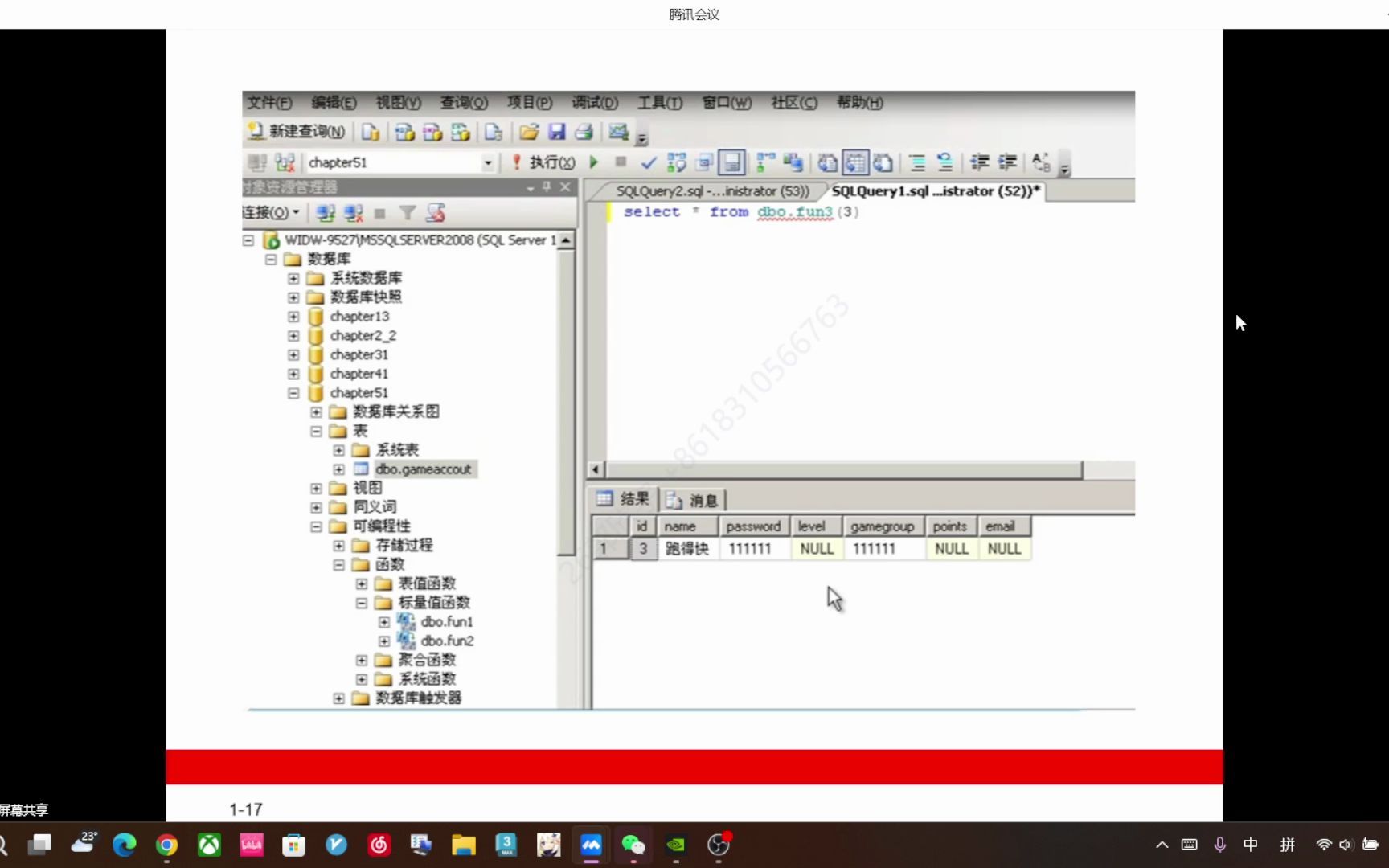Screen dimensions: 1389x868
Task: Select the 结果 results tab
Action: tap(623, 499)
